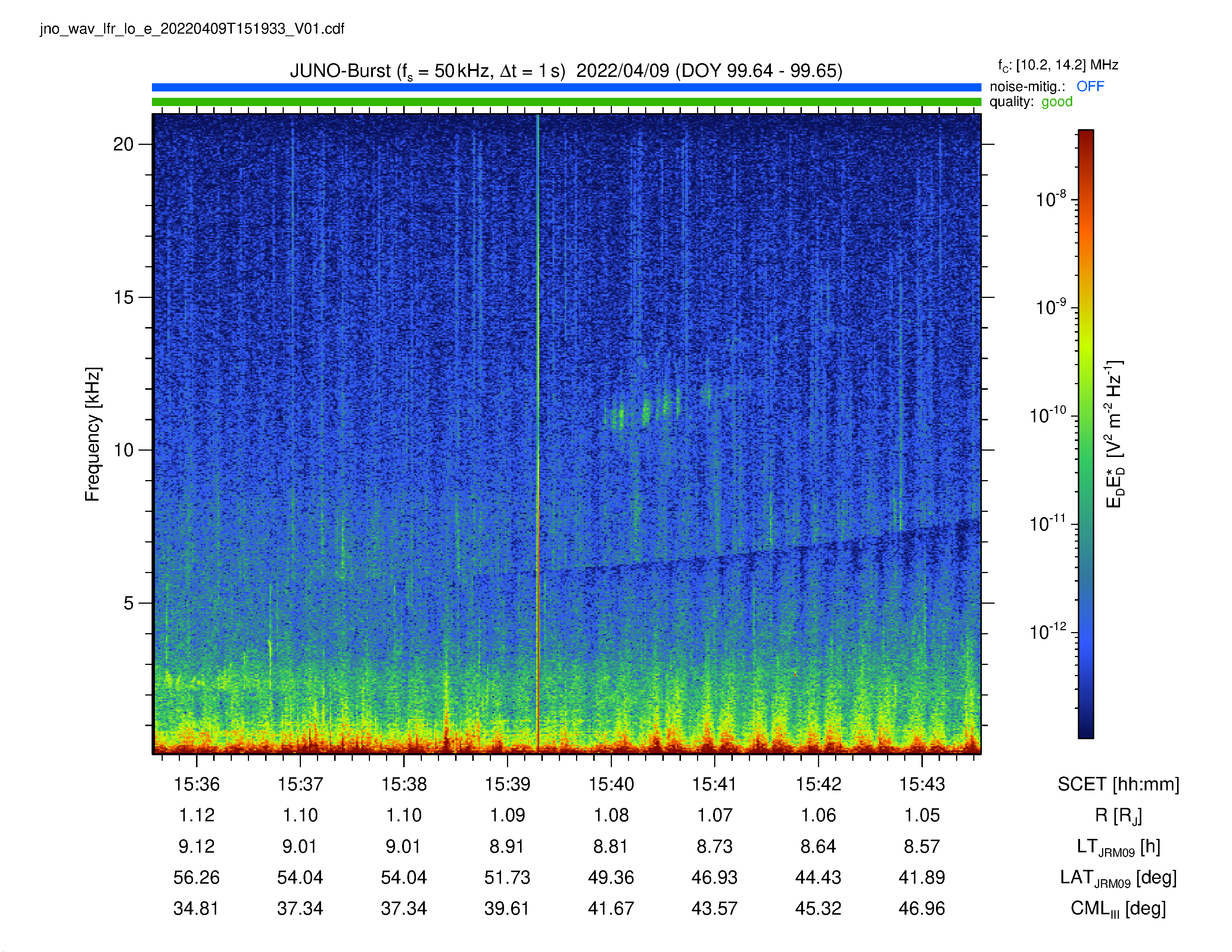This screenshot has height=952, width=1232.
Task: Click the color bar near 10^-12
Action: pos(1086,632)
